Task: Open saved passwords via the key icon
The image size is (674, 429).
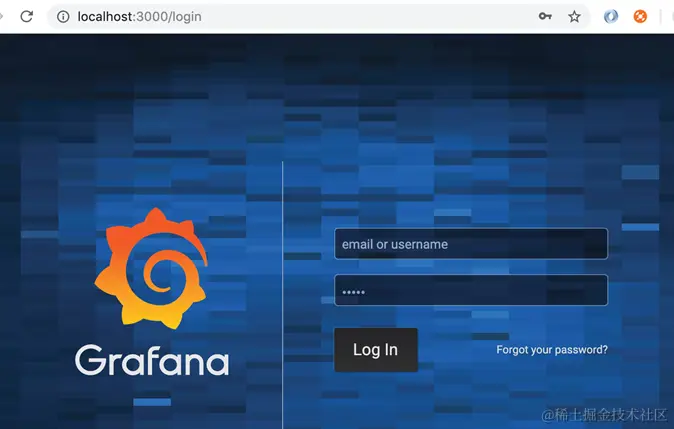Action: click(x=545, y=16)
